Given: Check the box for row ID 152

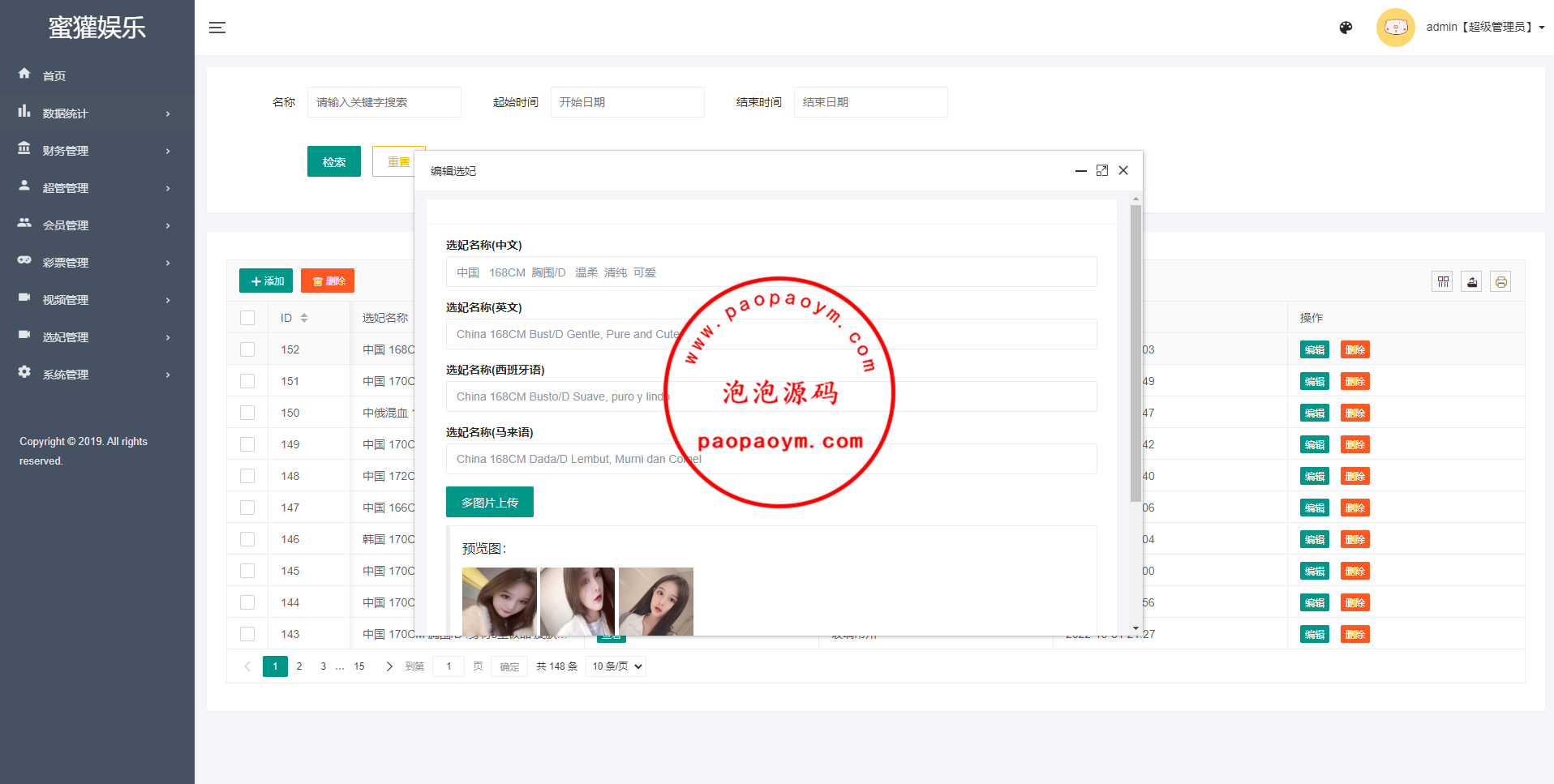Looking at the screenshot, I should coord(247,349).
